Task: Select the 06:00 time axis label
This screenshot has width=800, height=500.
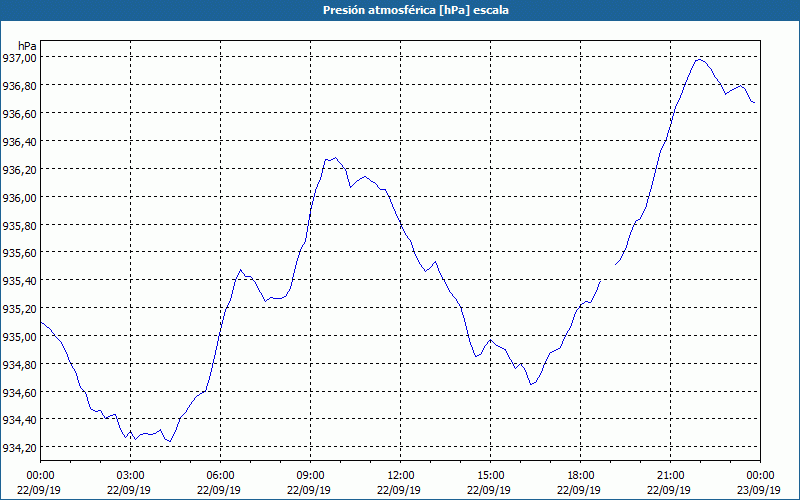Action: pos(220,476)
